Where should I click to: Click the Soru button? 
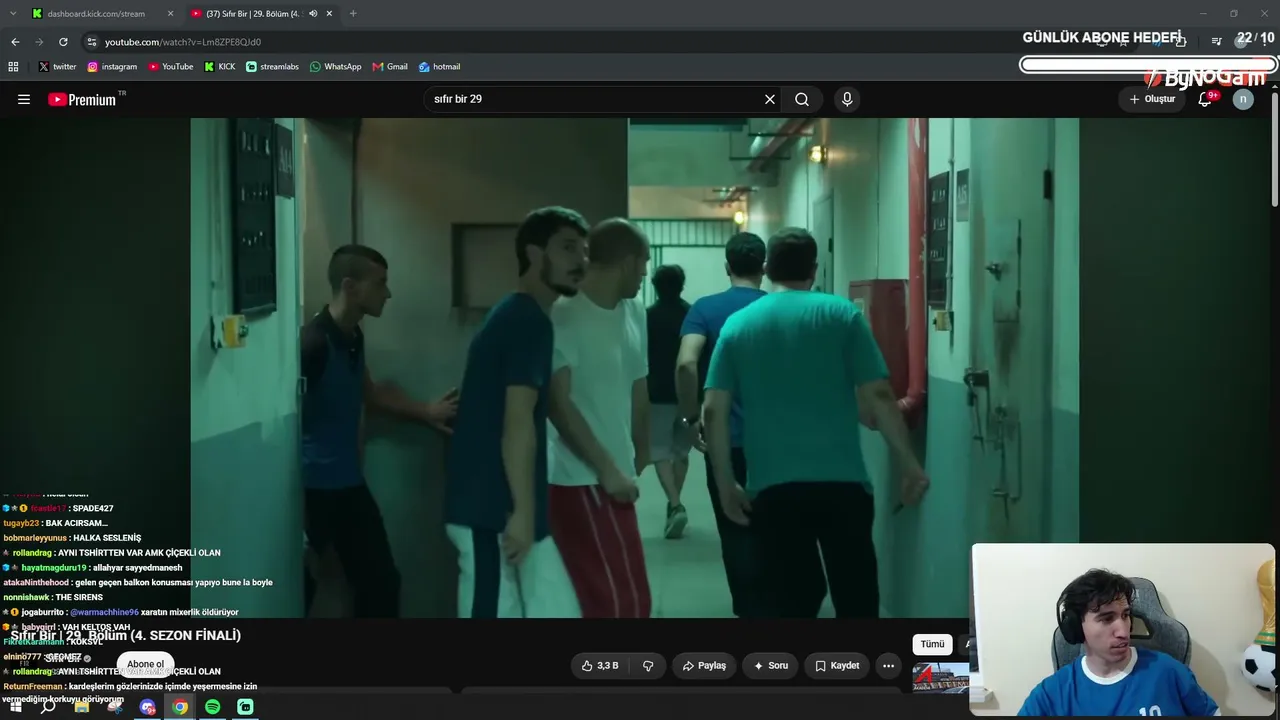click(771, 666)
